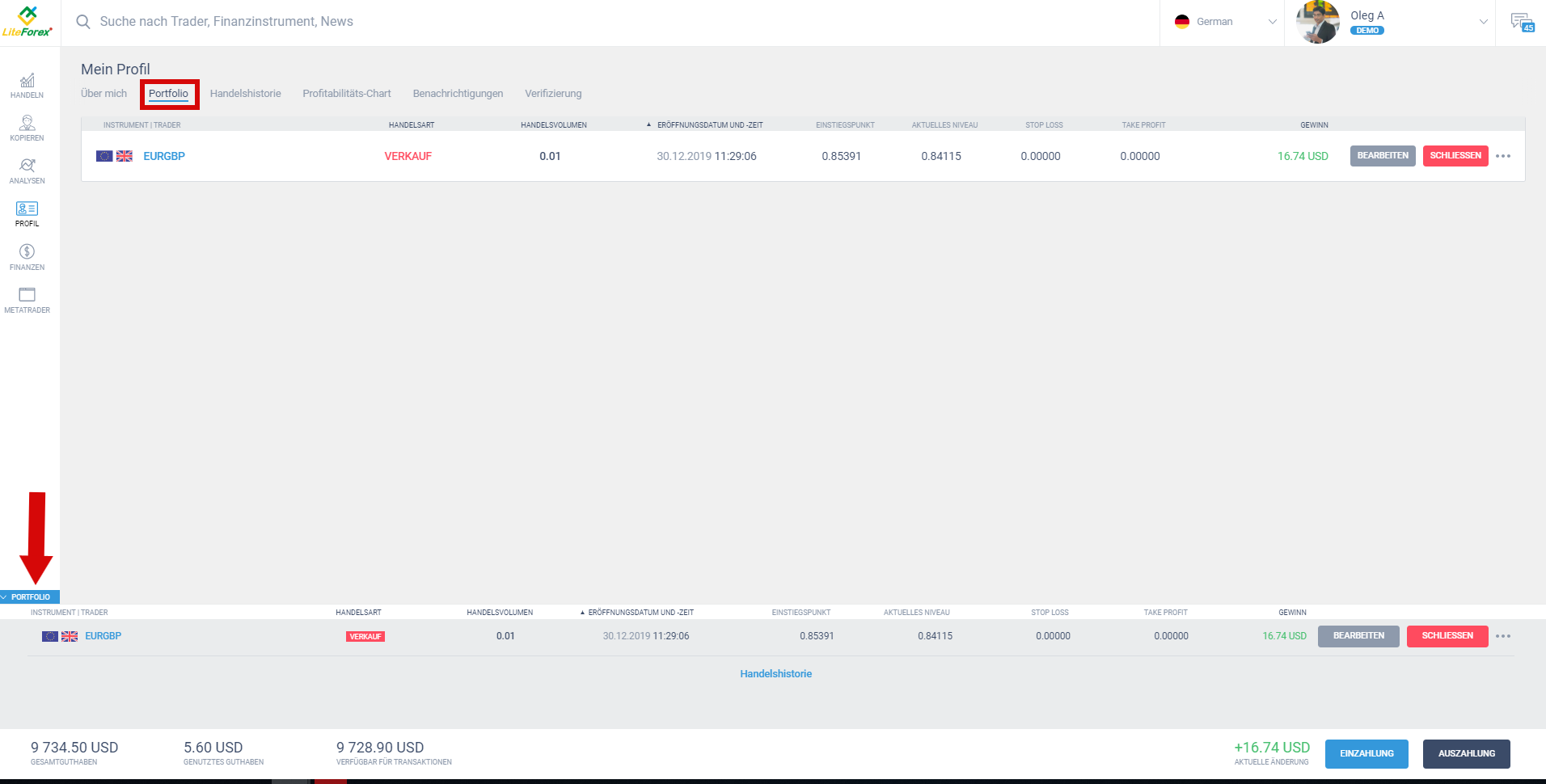
Task: Click the Einzahlung deposit button
Action: point(1366,753)
